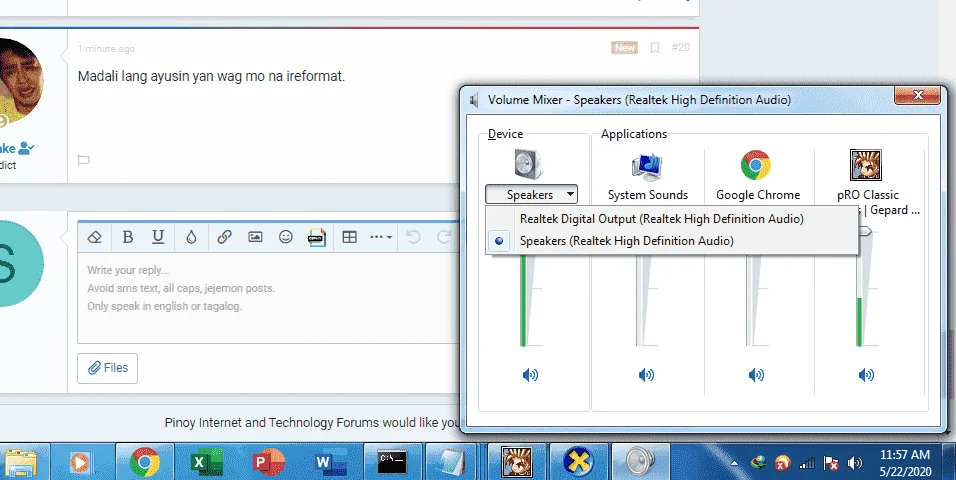Click the GIF media insert icon
This screenshot has height=480, width=956.
tap(316, 237)
